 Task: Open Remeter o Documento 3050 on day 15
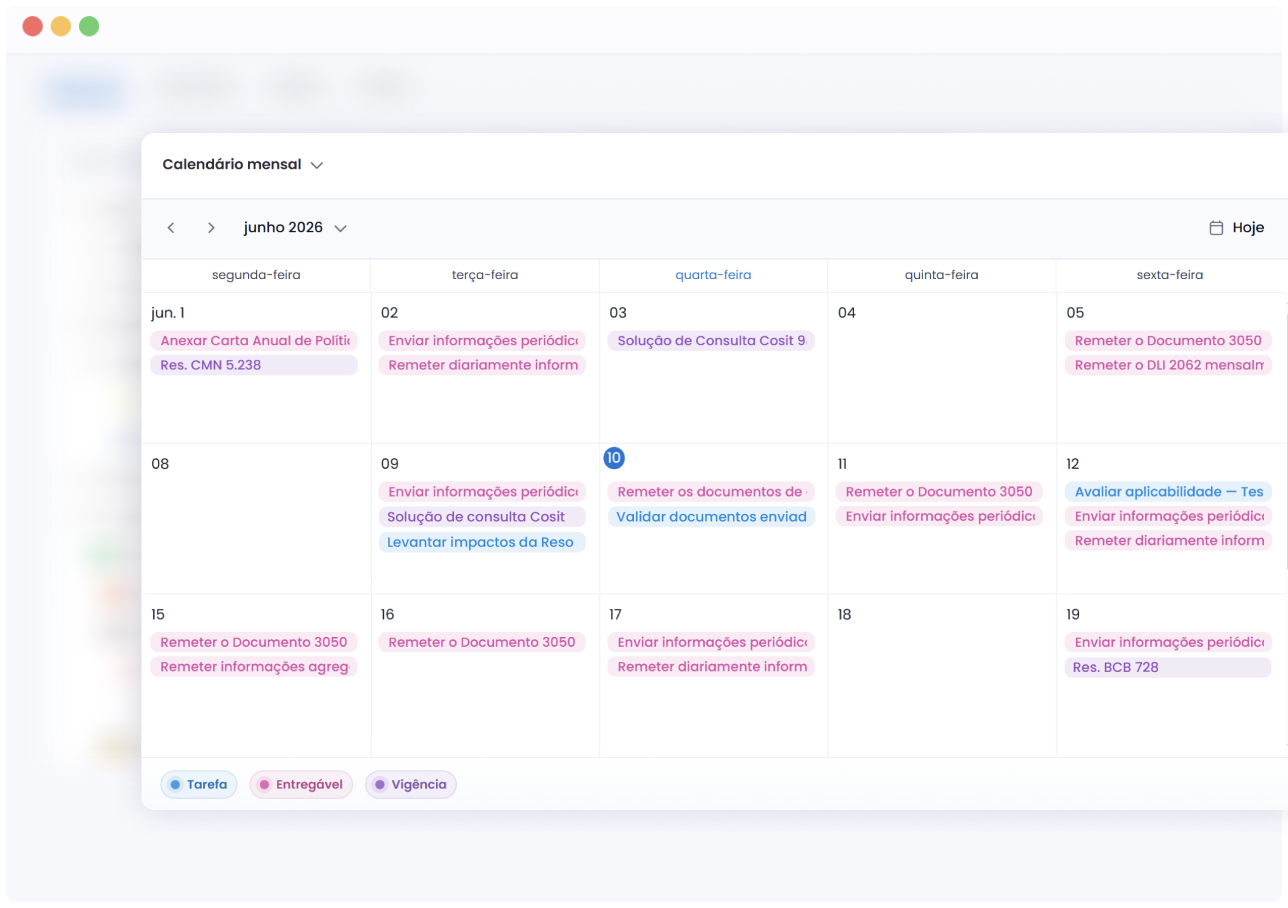254,642
